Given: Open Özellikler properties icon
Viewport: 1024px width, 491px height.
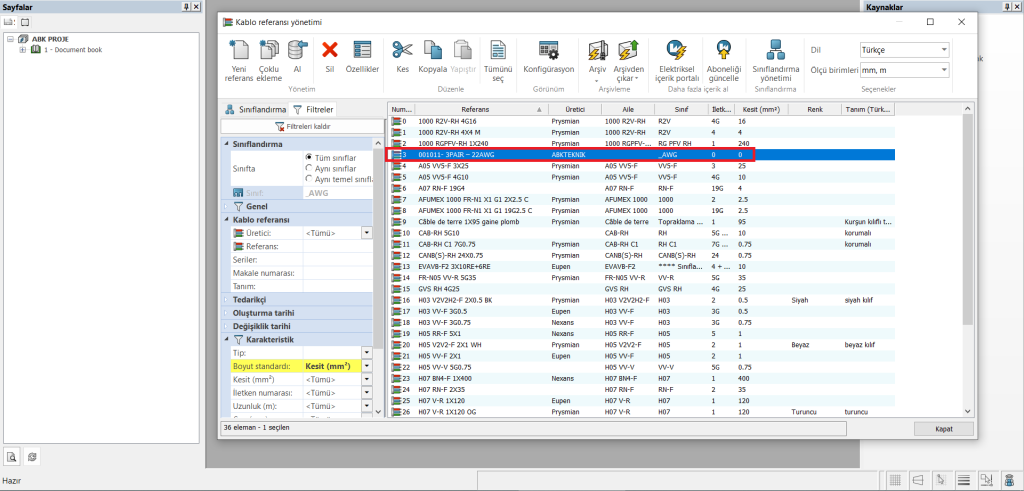Looking at the screenshot, I should (x=362, y=50).
